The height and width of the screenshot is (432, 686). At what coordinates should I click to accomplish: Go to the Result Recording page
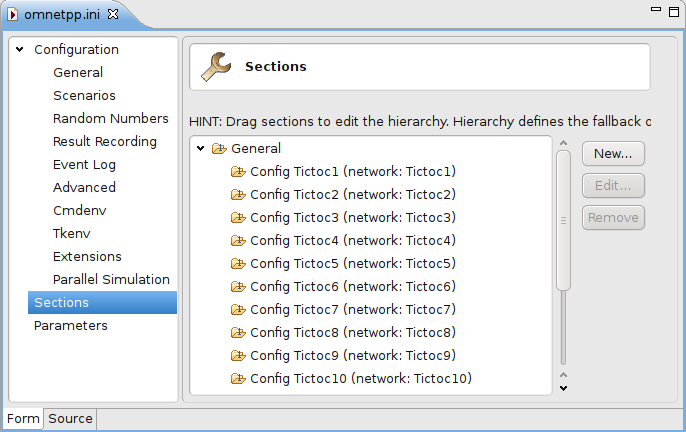coord(105,142)
